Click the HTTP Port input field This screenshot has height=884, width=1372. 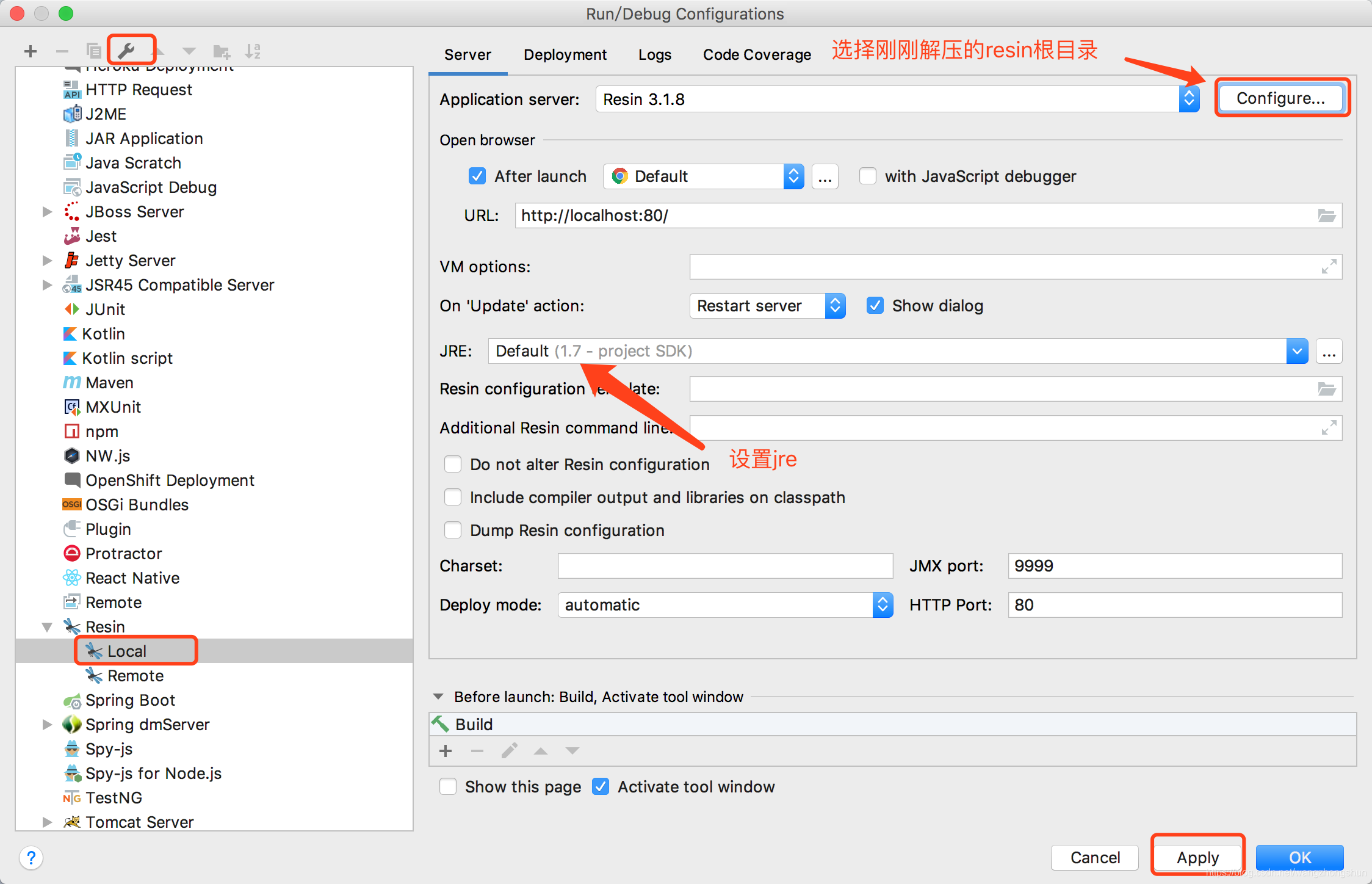[x=1174, y=605]
